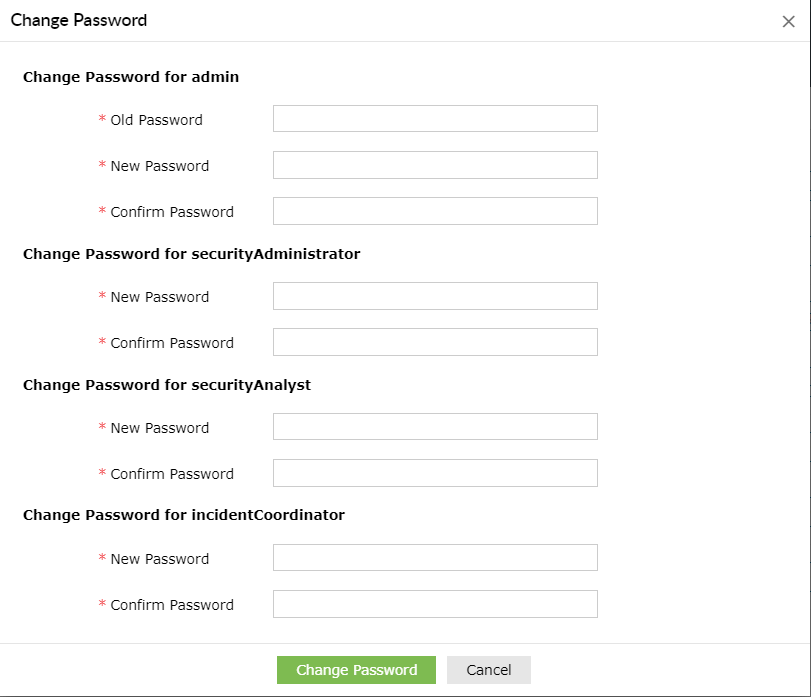Click the Change Password dialog title
This screenshot has width=811, height=697.
(78, 20)
